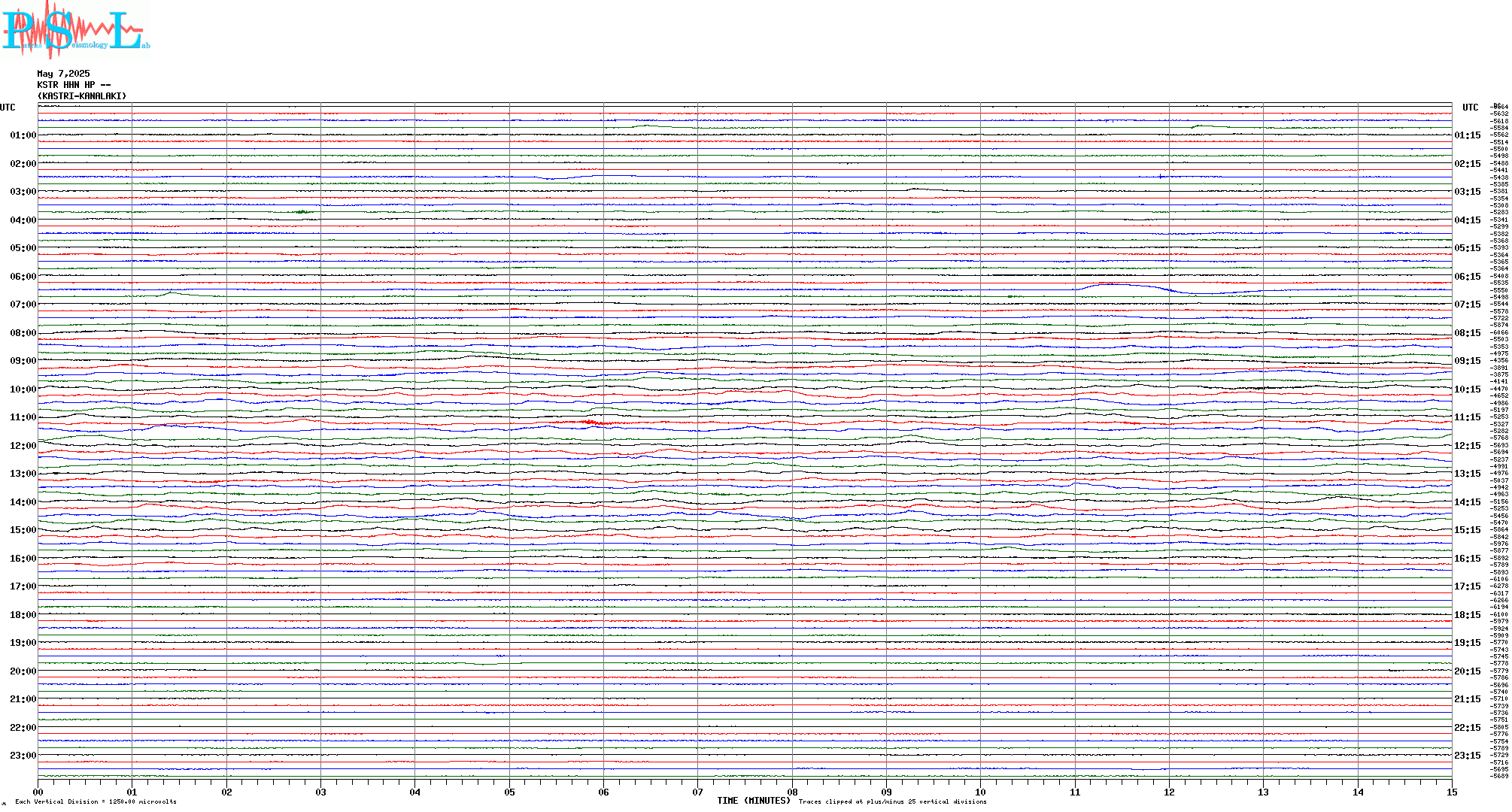The image size is (1512, 812).
Task: Click minute tick '14' on bottom axis
Action: [x=1358, y=792]
